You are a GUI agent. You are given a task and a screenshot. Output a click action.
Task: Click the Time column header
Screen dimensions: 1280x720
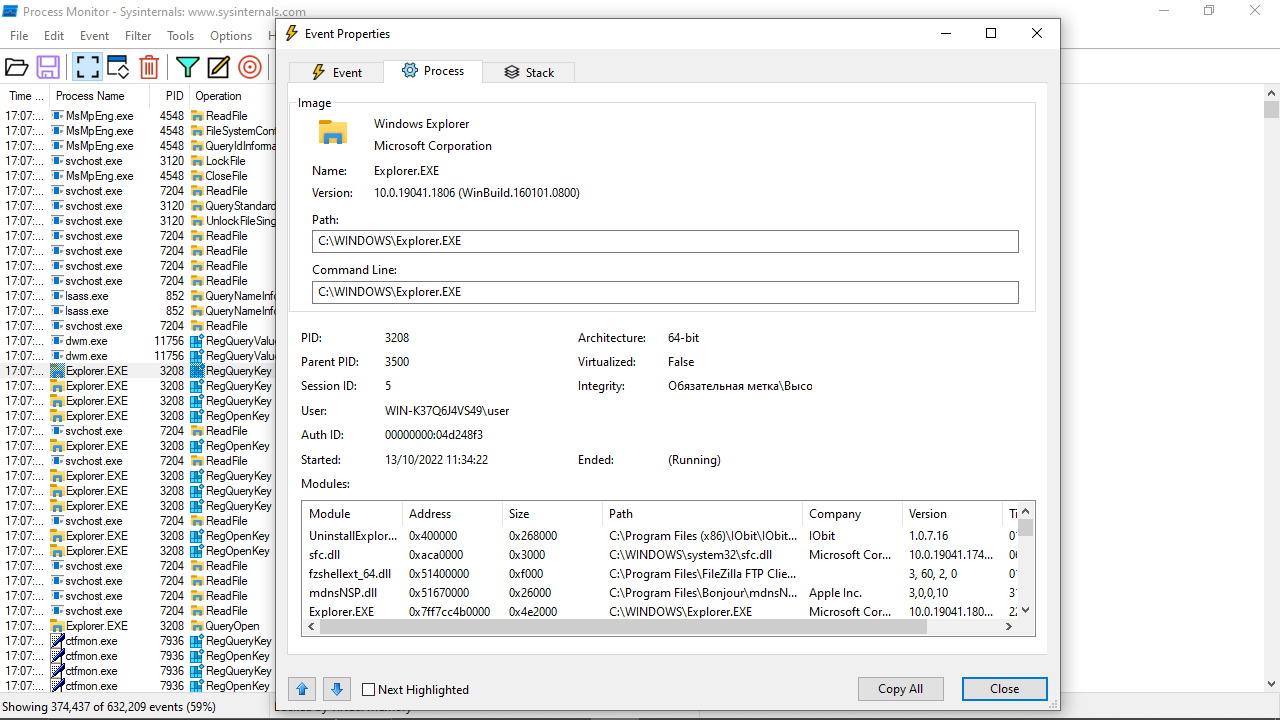tap(25, 96)
